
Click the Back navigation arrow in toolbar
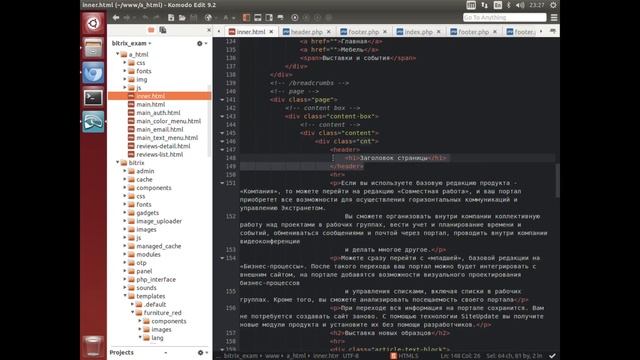pyautogui.click(x=116, y=18)
